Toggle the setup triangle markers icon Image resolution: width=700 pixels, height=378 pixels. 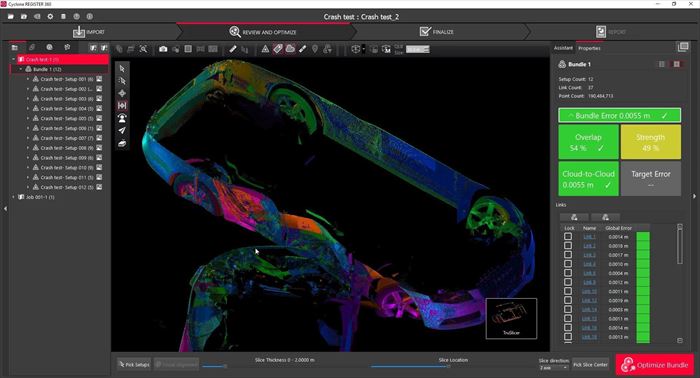point(265,49)
